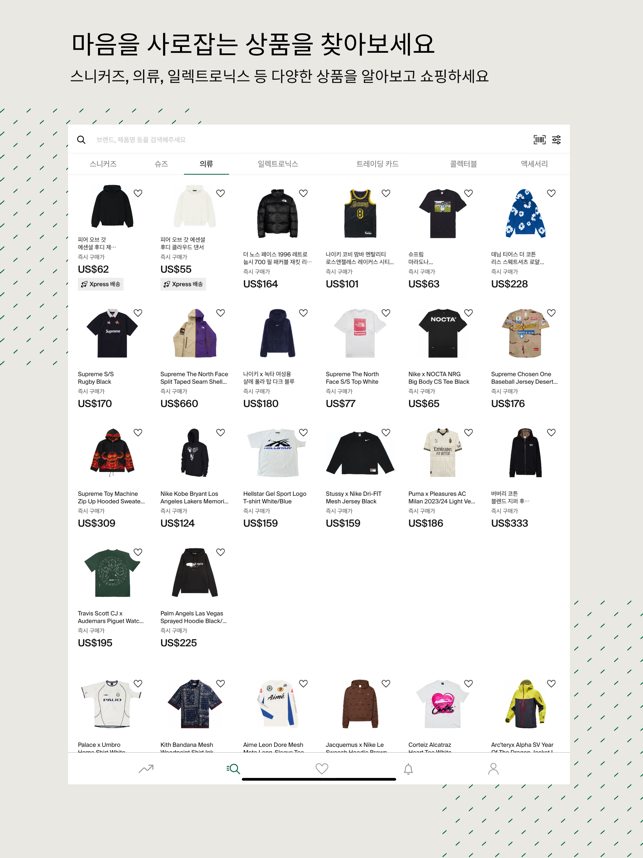Favorite the Nike x NOCTA Tee Black
This screenshot has width=643, height=858.
pyautogui.click(x=468, y=313)
